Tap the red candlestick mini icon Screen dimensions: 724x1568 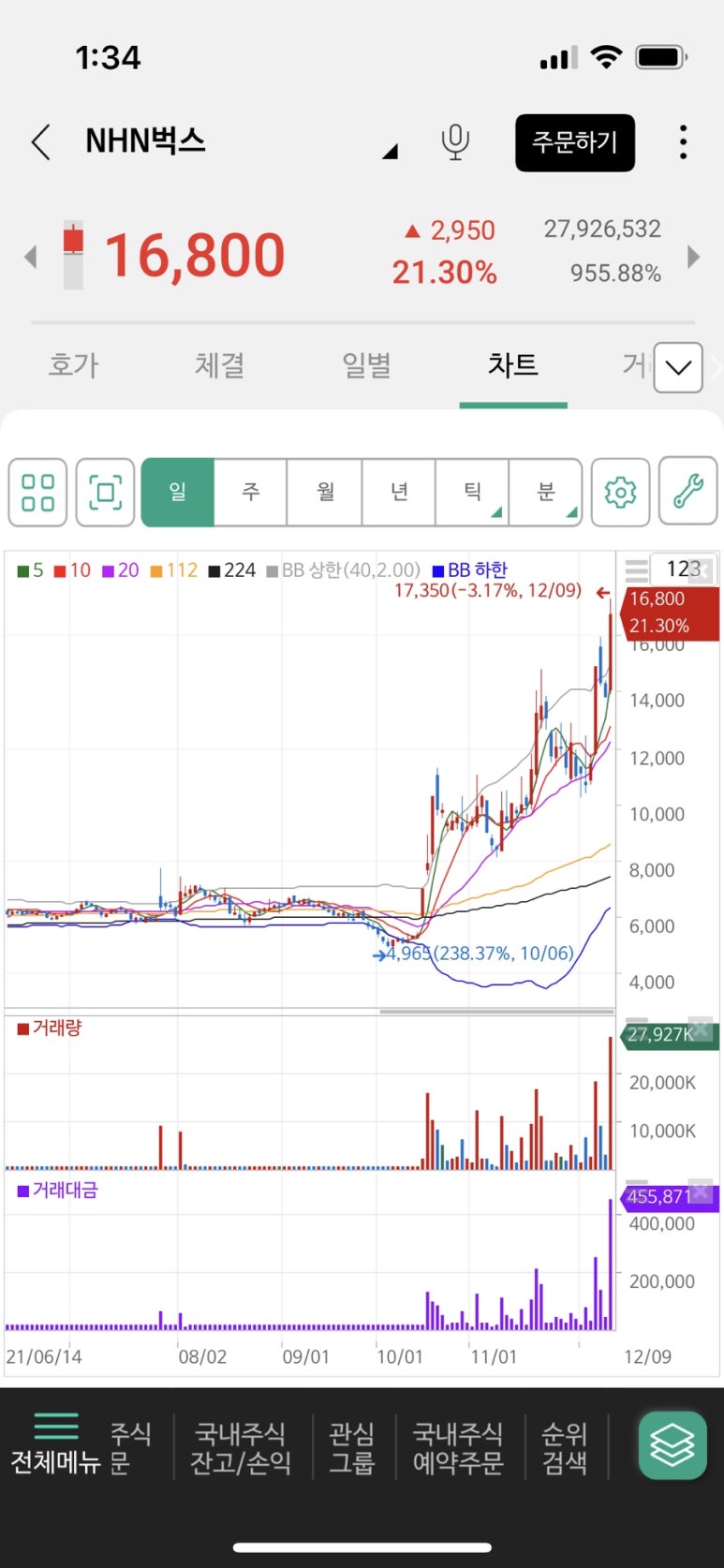(x=73, y=255)
